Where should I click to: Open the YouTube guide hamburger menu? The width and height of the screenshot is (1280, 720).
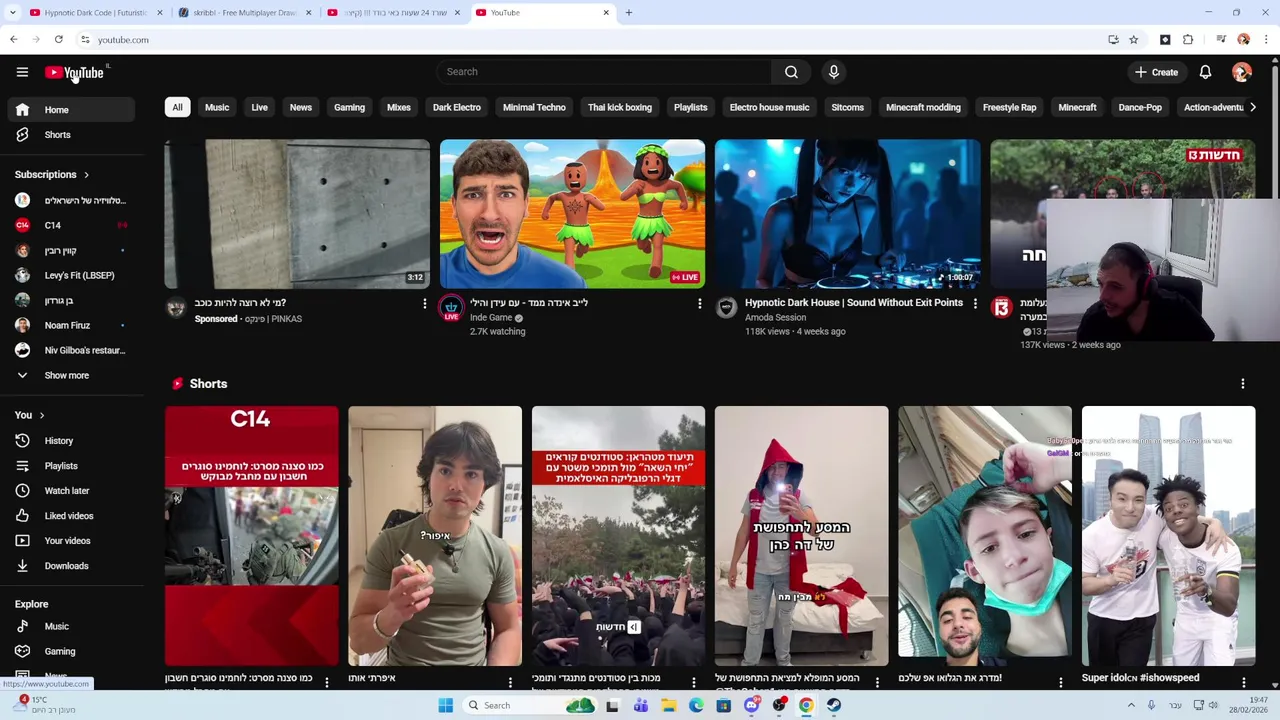[x=22, y=72]
